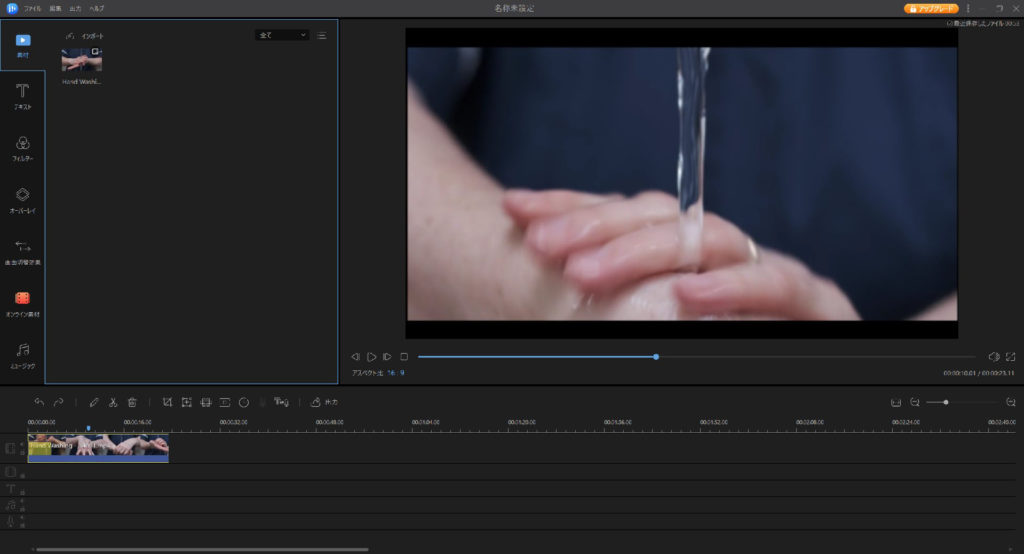Stop the preview playback

click(x=404, y=357)
